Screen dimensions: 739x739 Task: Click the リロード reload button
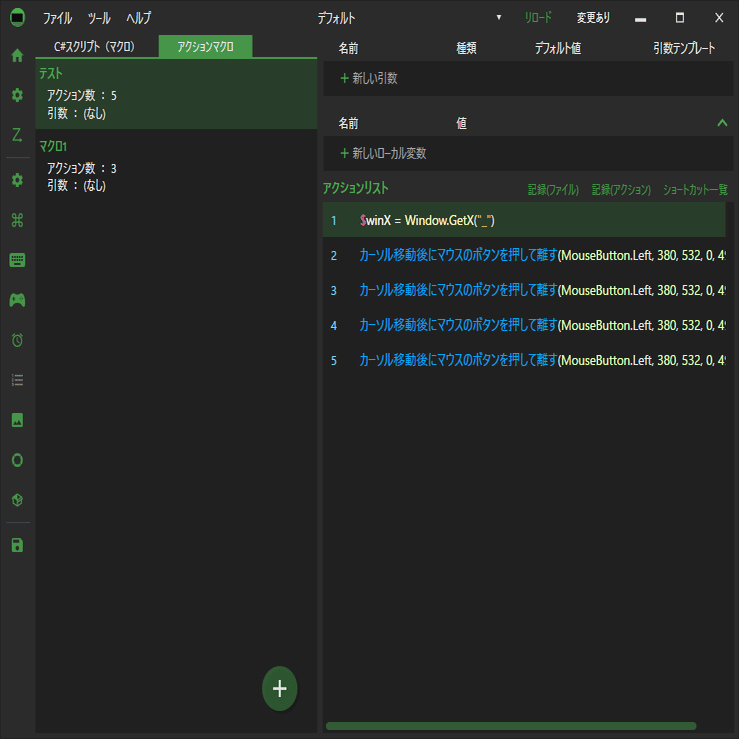(x=538, y=18)
